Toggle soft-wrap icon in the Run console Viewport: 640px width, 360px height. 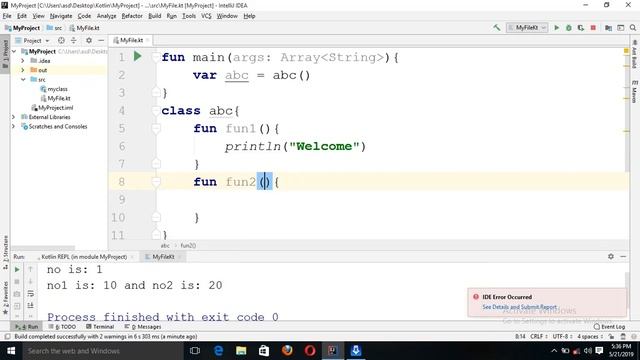pos(30,293)
